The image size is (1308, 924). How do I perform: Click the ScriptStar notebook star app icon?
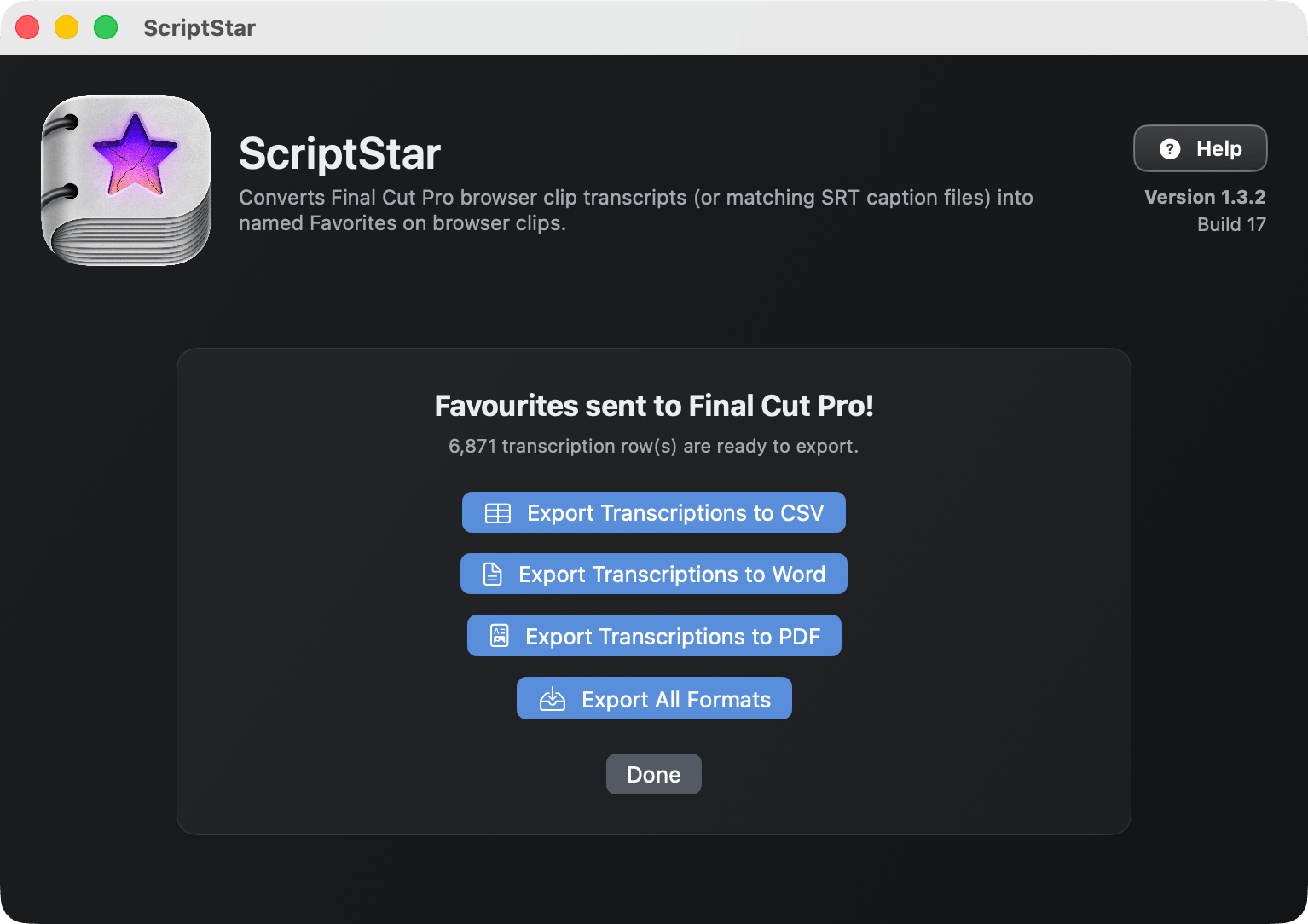(126, 180)
